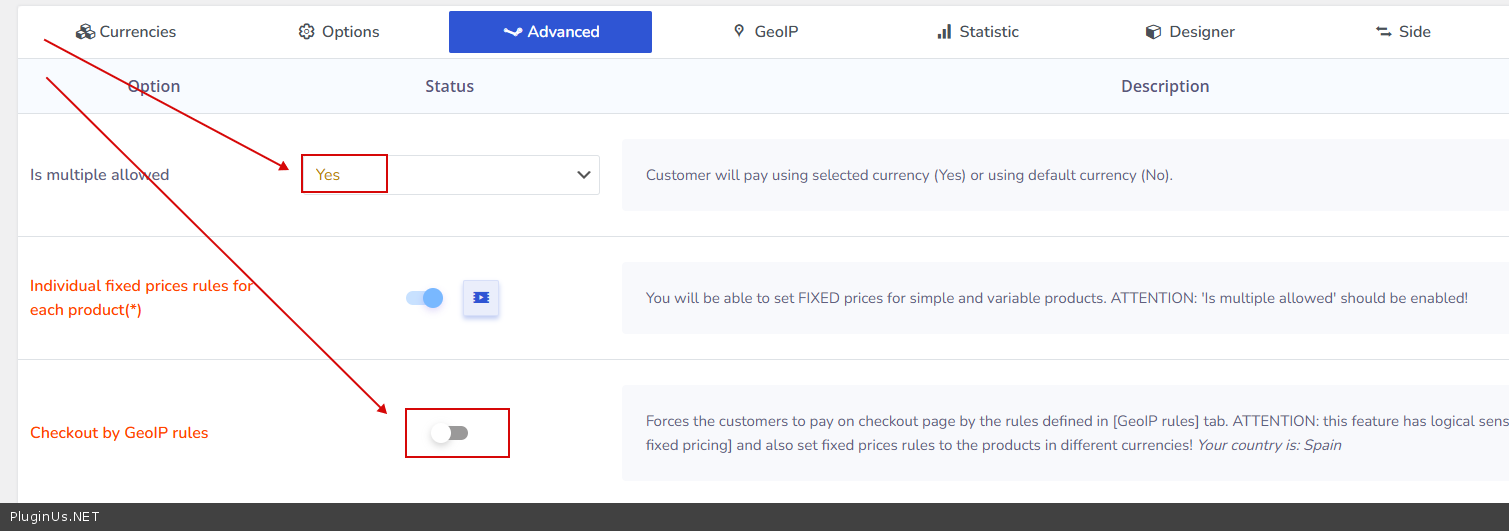Click the chevron arrow on Yes select box

tap(584, 175)
